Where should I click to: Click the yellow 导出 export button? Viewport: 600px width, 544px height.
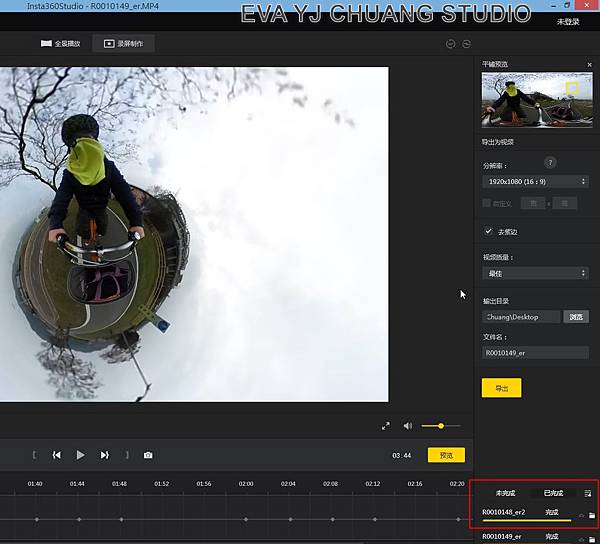point(501,388)
